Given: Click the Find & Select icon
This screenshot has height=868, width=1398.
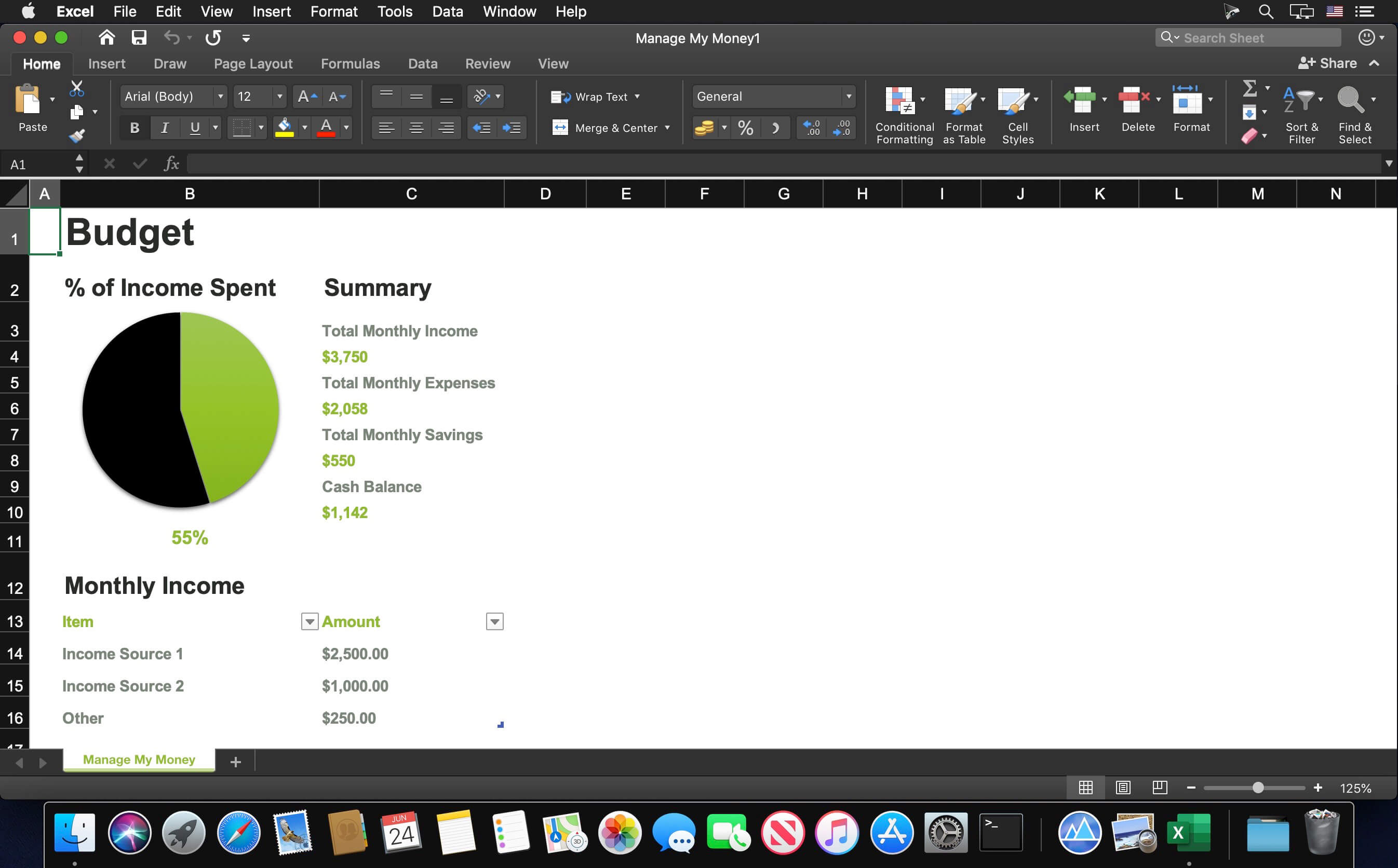Looking at the screenshot, I should click(x=1355, y=111).
